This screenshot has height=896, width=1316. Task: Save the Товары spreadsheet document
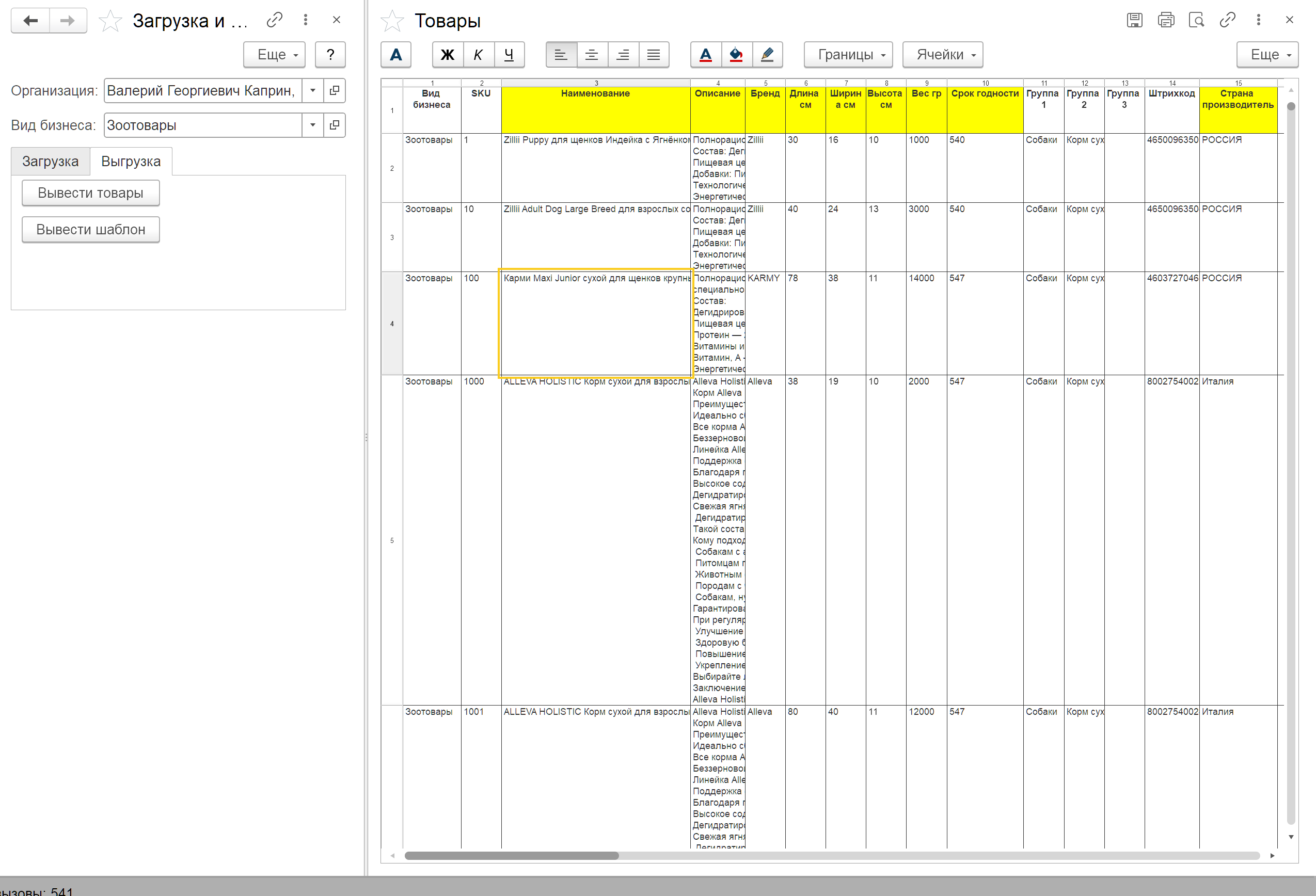click(1134, 20)
